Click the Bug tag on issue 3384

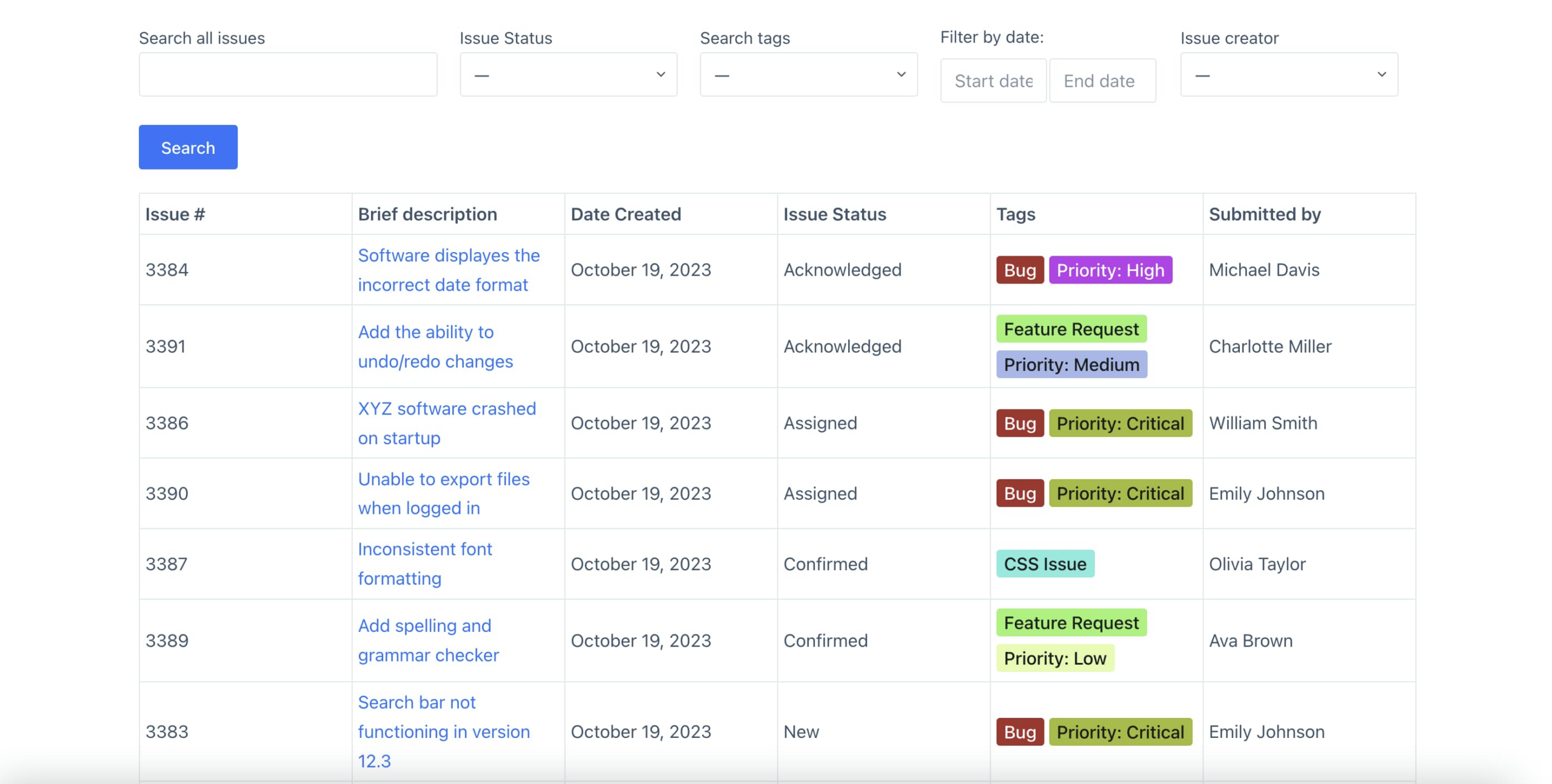pos(1019,270)
